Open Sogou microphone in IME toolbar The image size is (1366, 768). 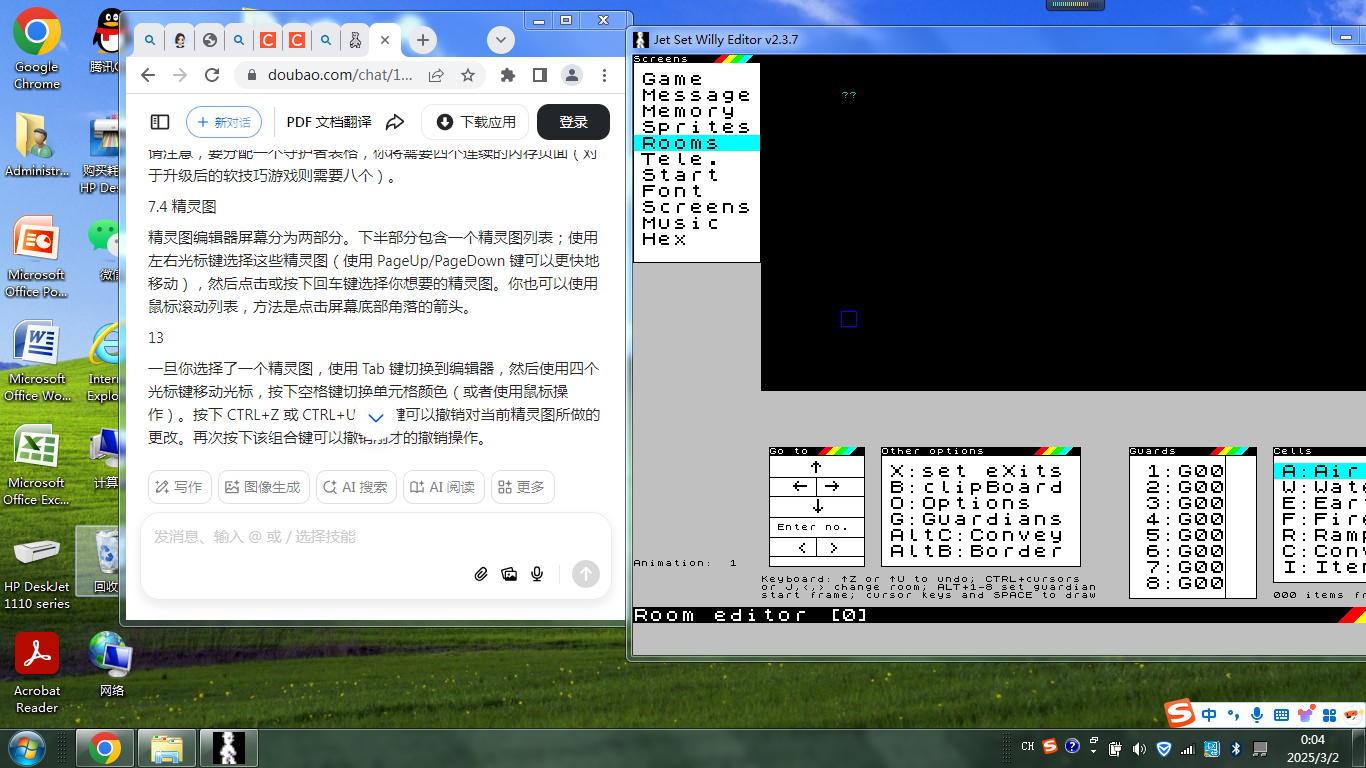(1257, 714)
